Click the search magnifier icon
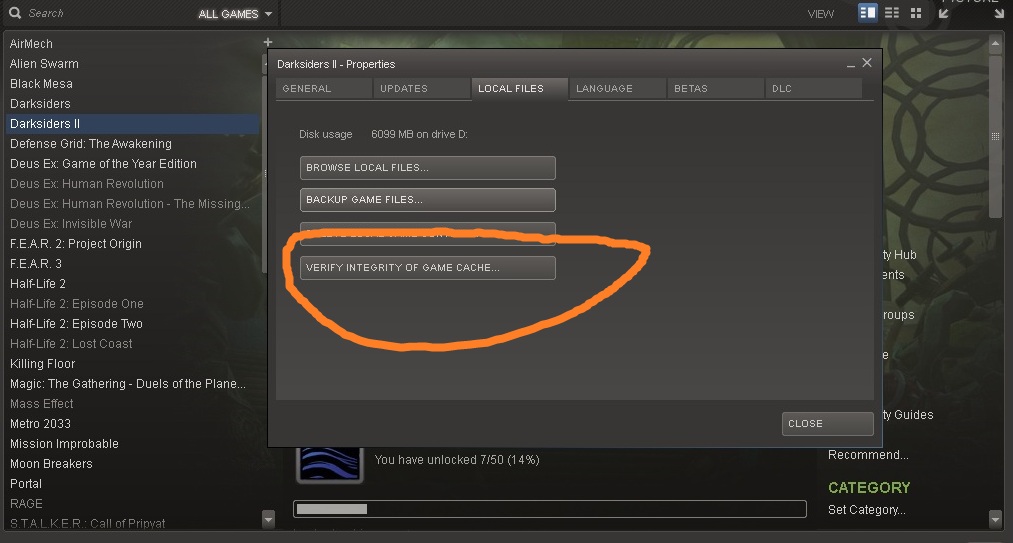Image resolution: width=1013 pixels, height=543 pixels. 15,13
